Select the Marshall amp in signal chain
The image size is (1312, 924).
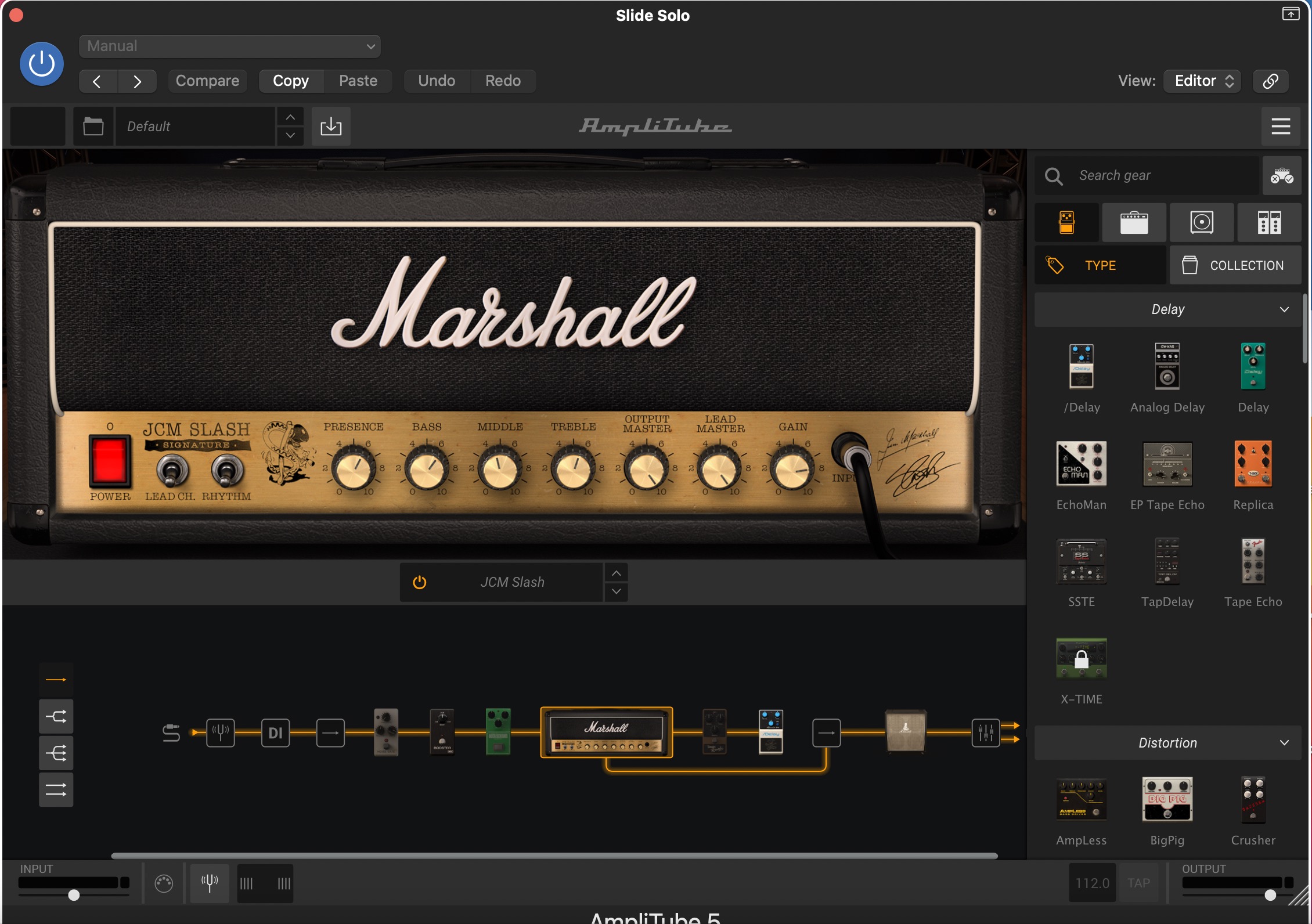pos(606,732)
